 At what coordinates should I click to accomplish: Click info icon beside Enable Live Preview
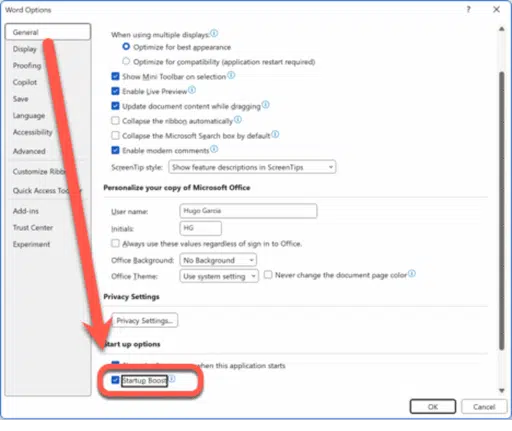[192, 90]
